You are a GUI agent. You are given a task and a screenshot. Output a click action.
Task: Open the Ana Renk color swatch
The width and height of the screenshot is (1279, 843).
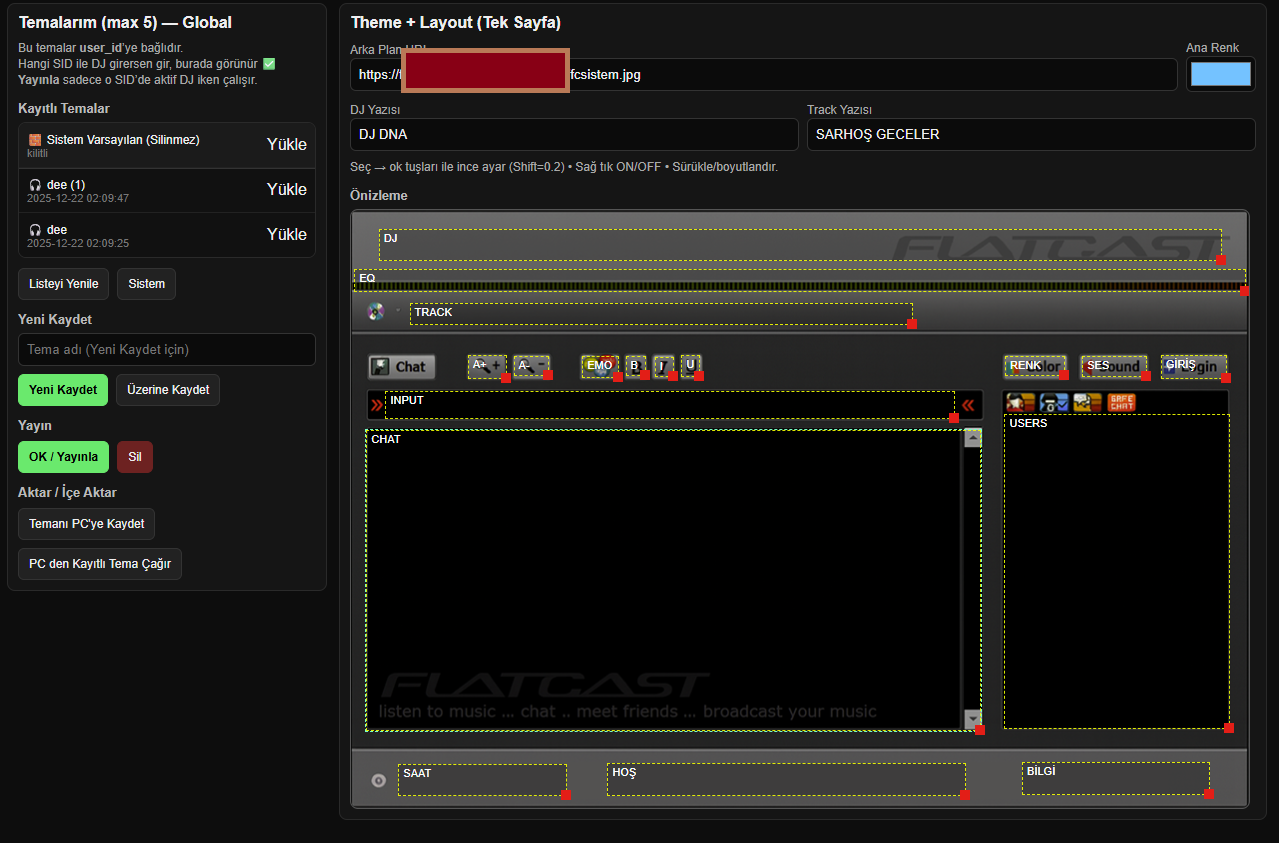1220,75
